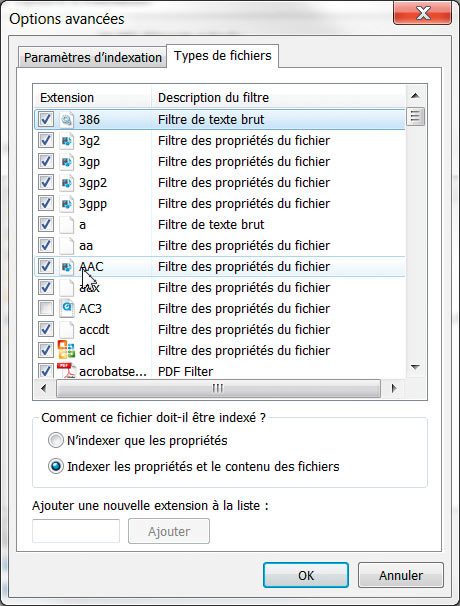Click the horizontal scrollbar right arrow
This screenshot has height=606, width=460.
(x=394, y=388)
